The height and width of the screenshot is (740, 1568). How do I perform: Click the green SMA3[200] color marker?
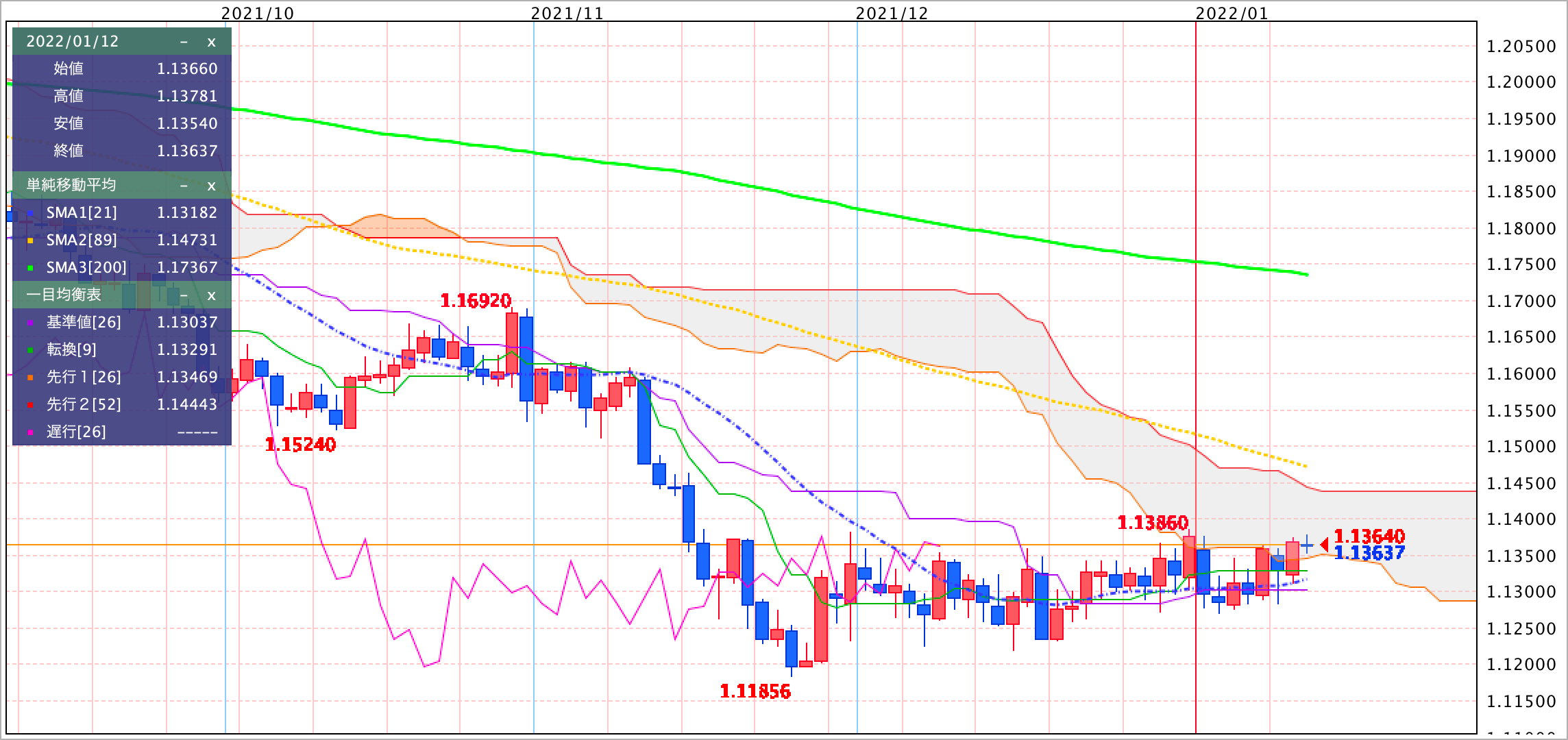[x=30, y=269]
